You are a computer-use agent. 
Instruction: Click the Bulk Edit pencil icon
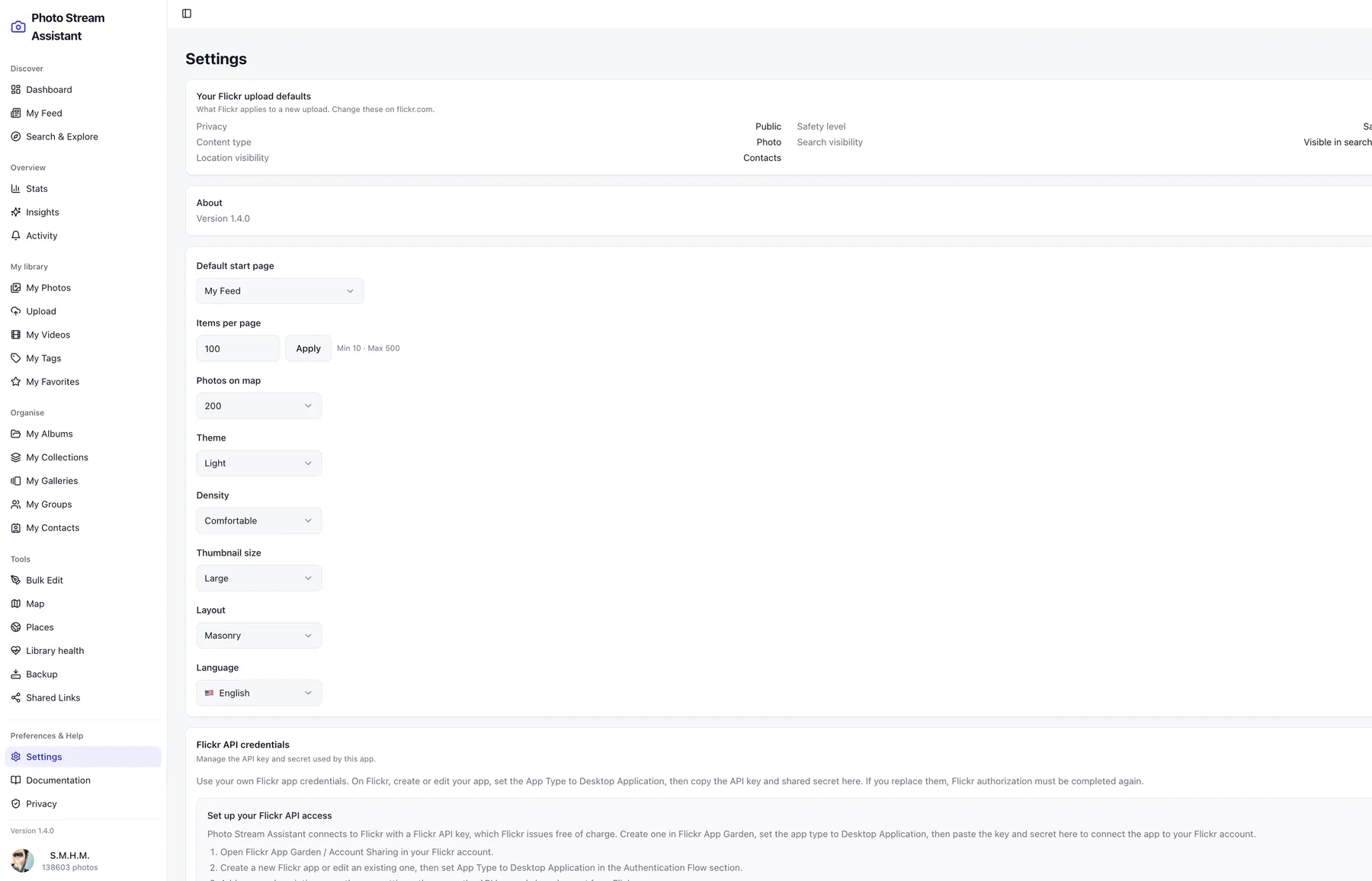16,580
